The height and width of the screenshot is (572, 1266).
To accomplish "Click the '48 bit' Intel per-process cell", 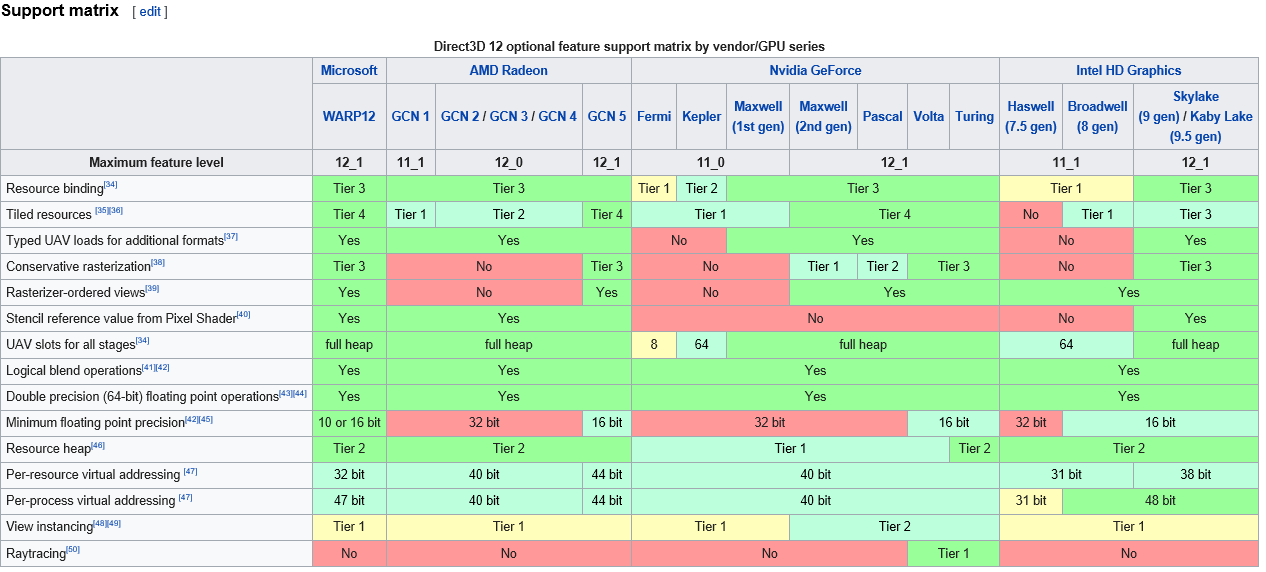I will point(1160,500).
